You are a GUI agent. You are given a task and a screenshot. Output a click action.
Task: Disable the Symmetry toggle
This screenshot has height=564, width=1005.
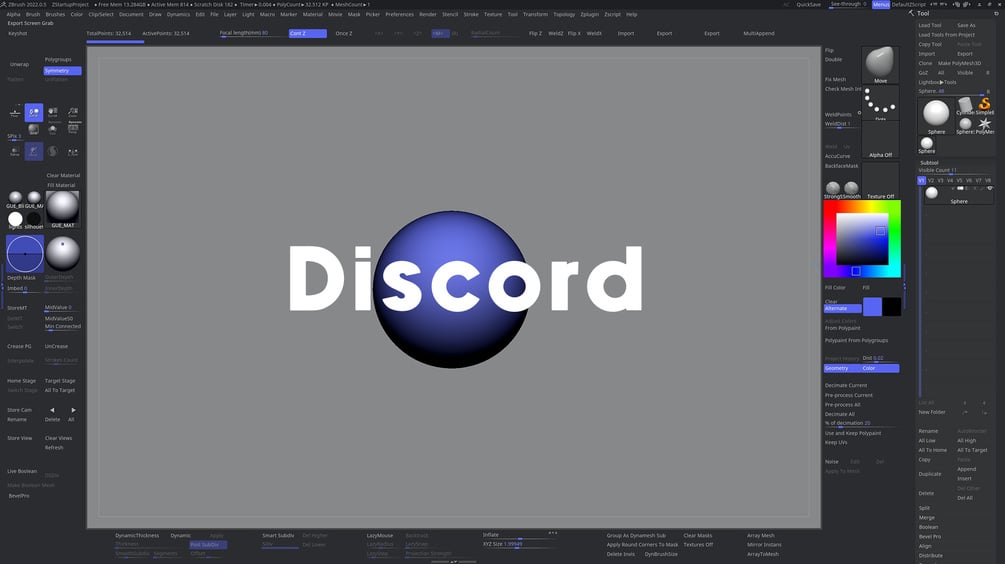coord(62,70)
